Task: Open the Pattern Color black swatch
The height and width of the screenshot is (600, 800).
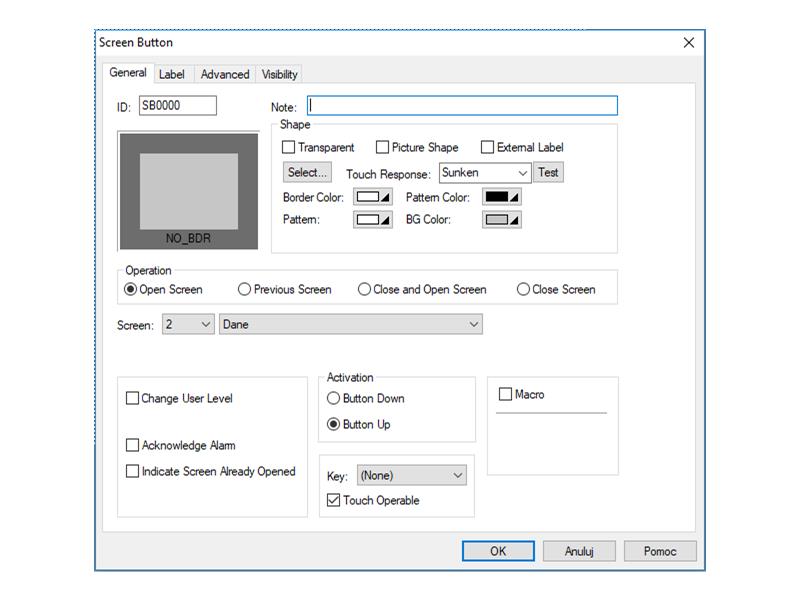Action: pos(502,197)
